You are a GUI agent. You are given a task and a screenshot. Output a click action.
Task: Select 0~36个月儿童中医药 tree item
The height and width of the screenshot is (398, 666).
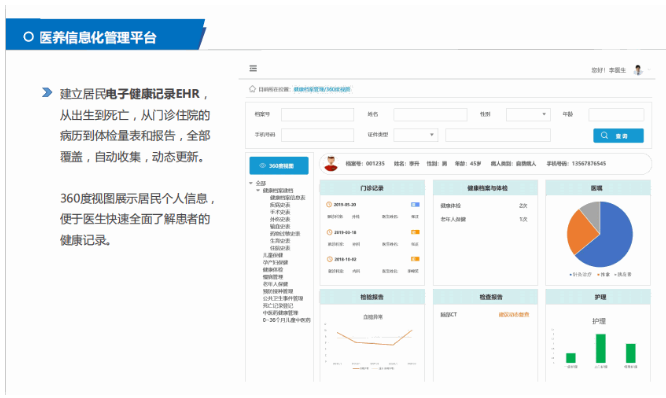[x=287, y=320]
